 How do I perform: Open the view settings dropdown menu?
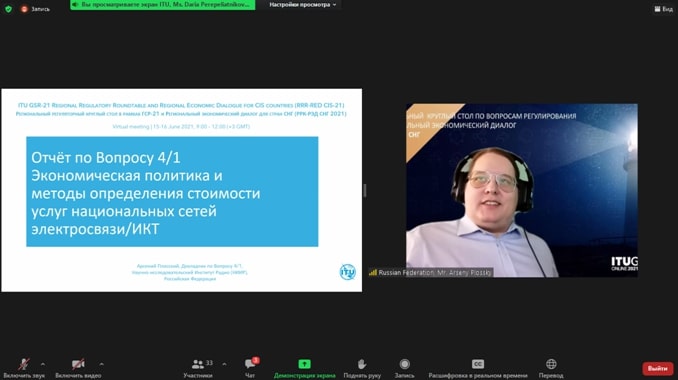(x=303, y=4)
